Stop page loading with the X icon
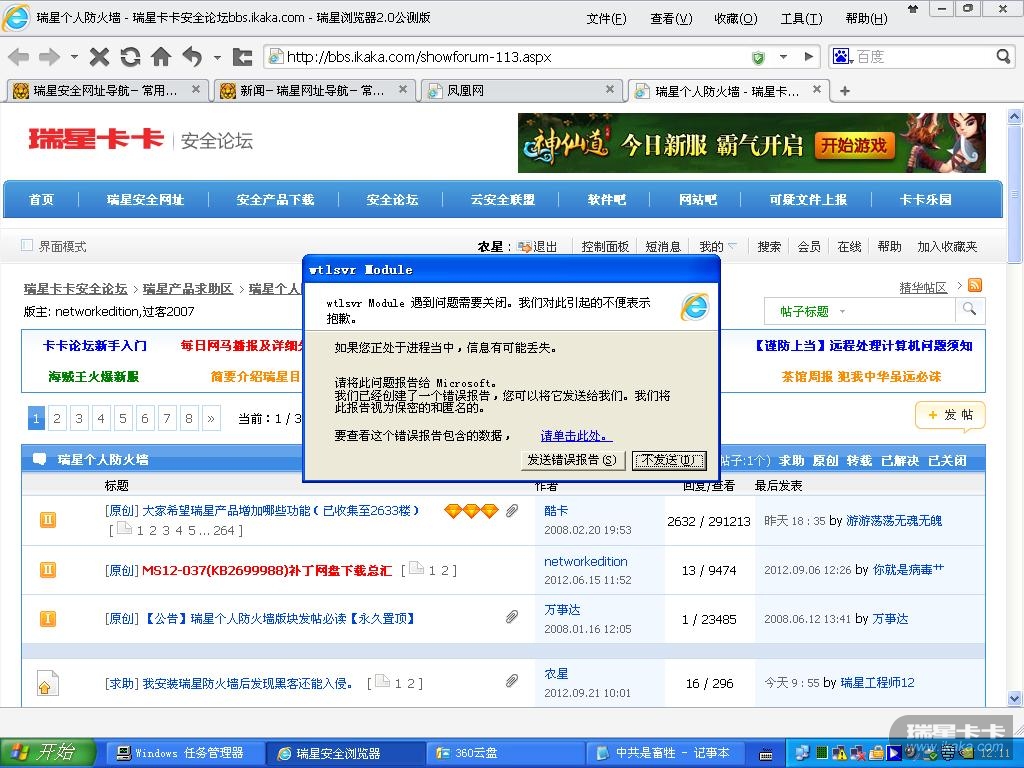The width and height of the screenshot is (1024, 768). [99, 57]
